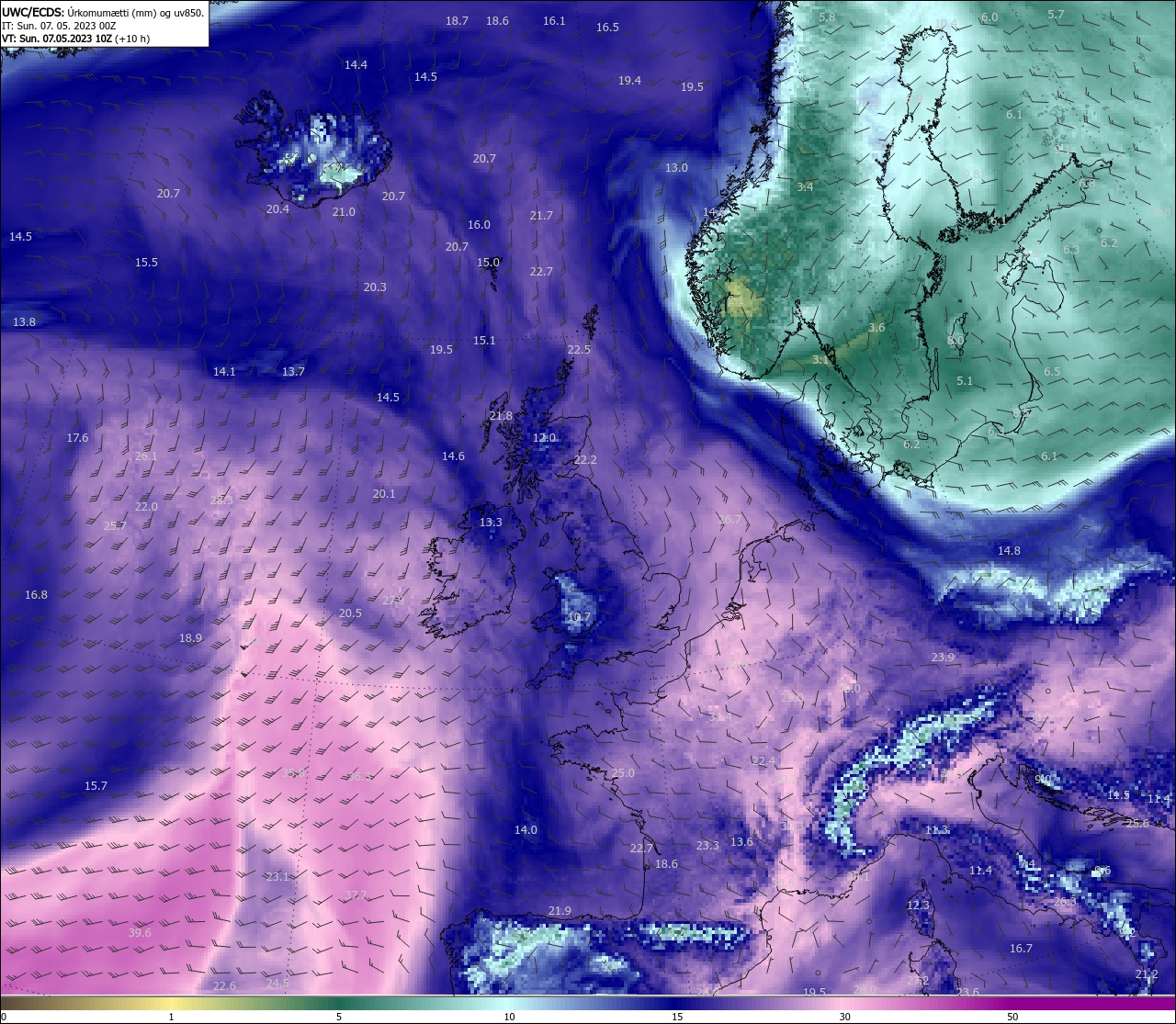
Task: Click the 13.7 value
Action: (x=293, y=372)
